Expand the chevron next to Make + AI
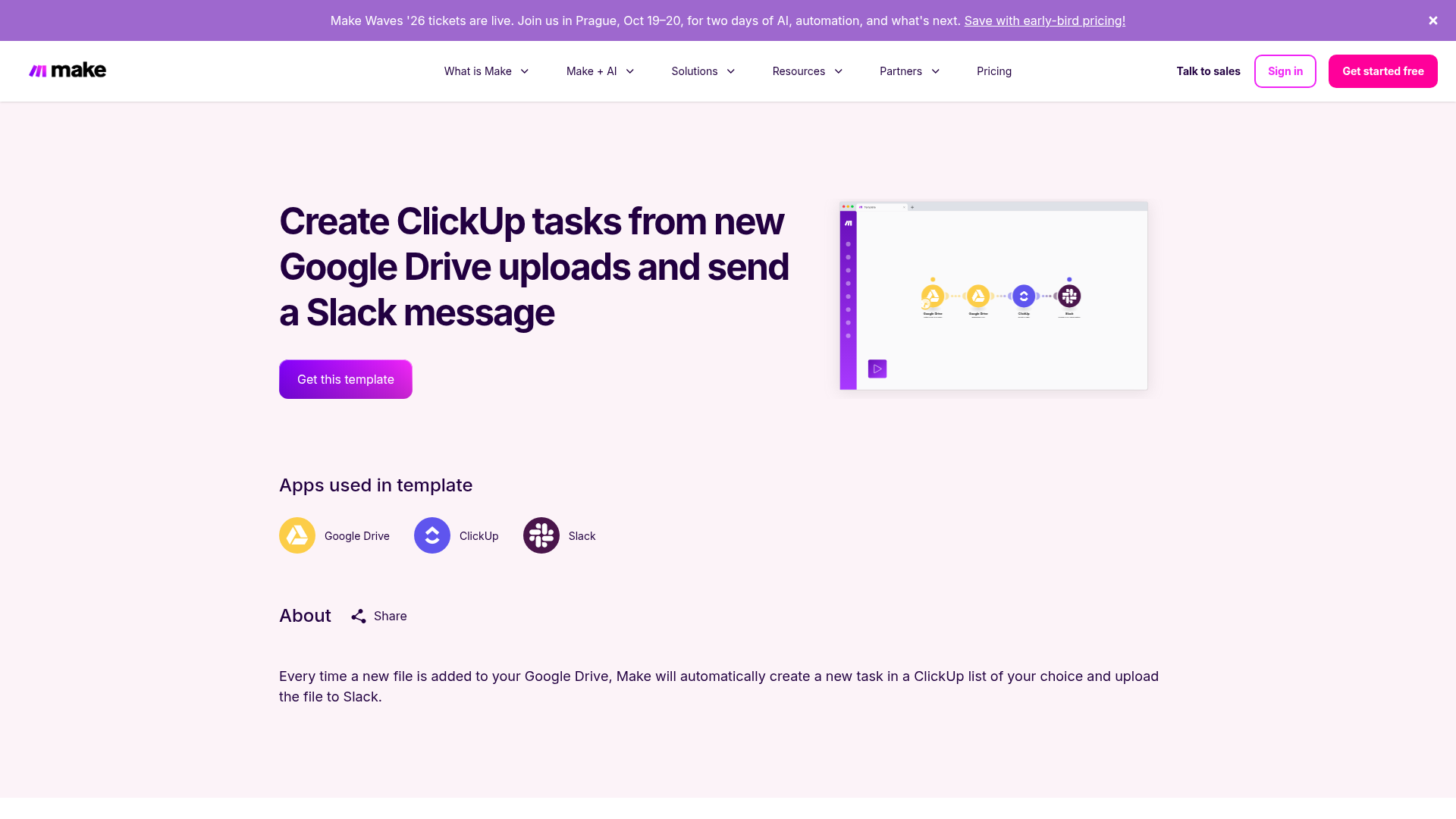This screenshot has width=1456, height=819. pos(630,71)
